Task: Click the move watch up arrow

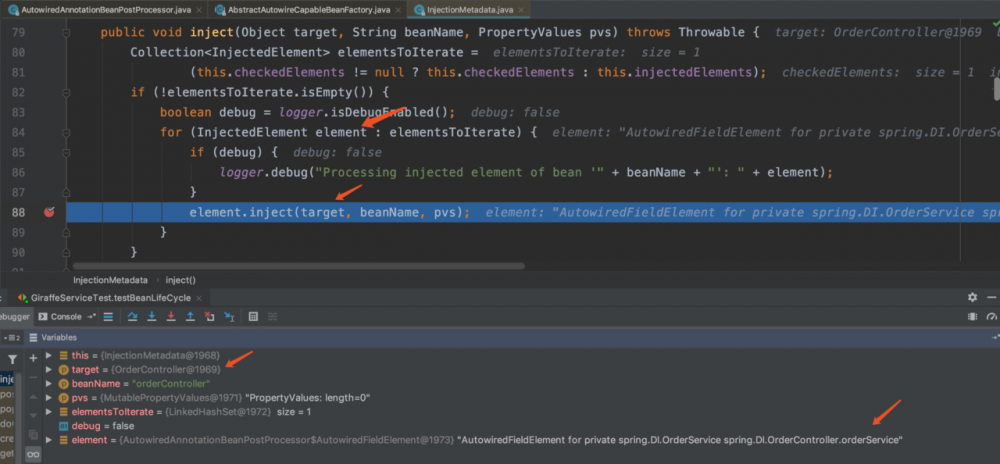Action: (34, 396)
